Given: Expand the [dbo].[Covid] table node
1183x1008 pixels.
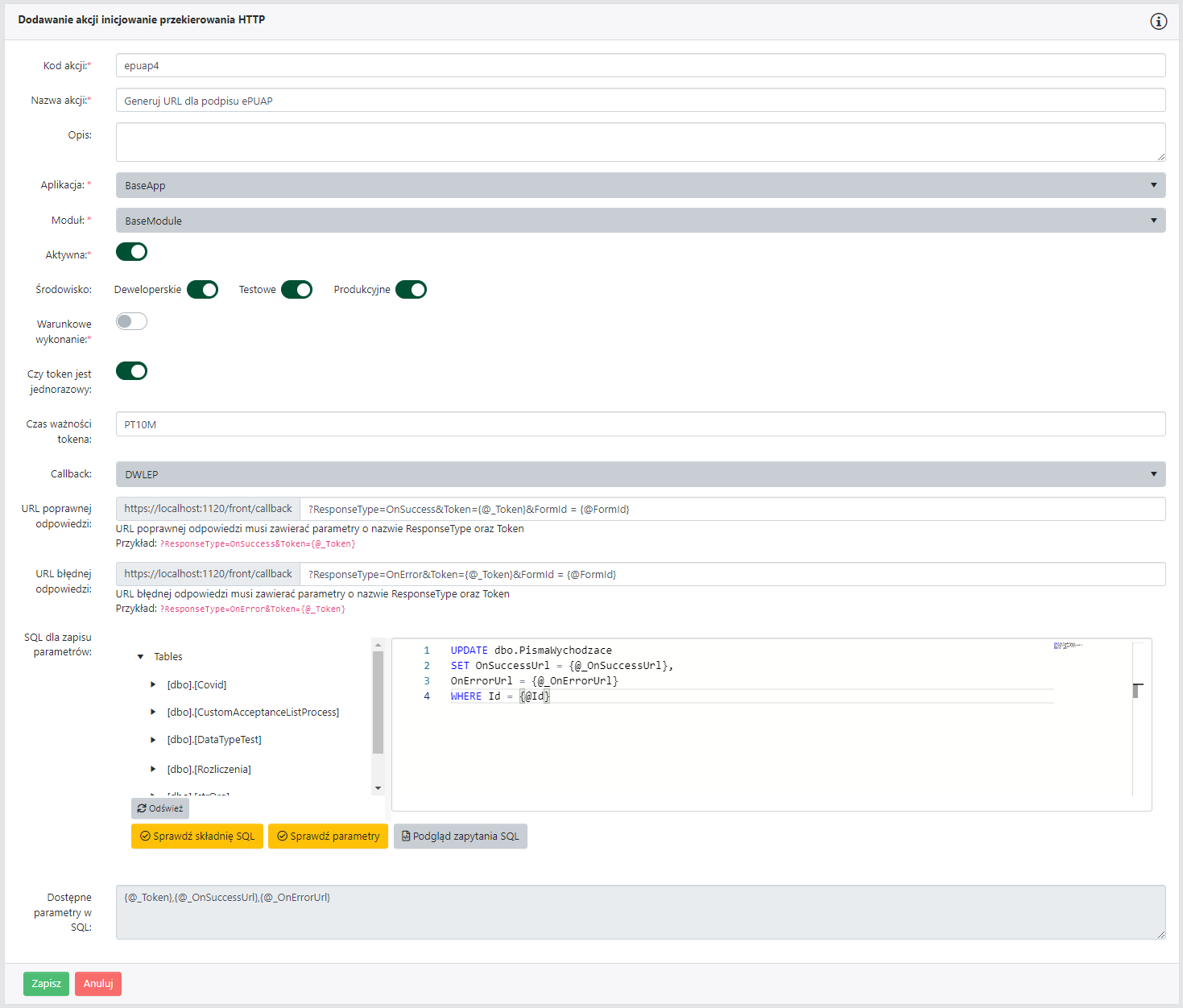Looking at the screenshot, I should [153, 685].
